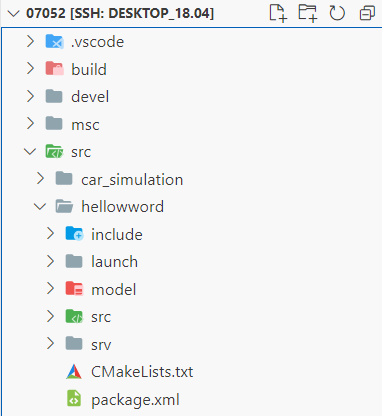Select the srv folder name
Image resolution: width=382 pixels, height=416 pixels.
101,345
